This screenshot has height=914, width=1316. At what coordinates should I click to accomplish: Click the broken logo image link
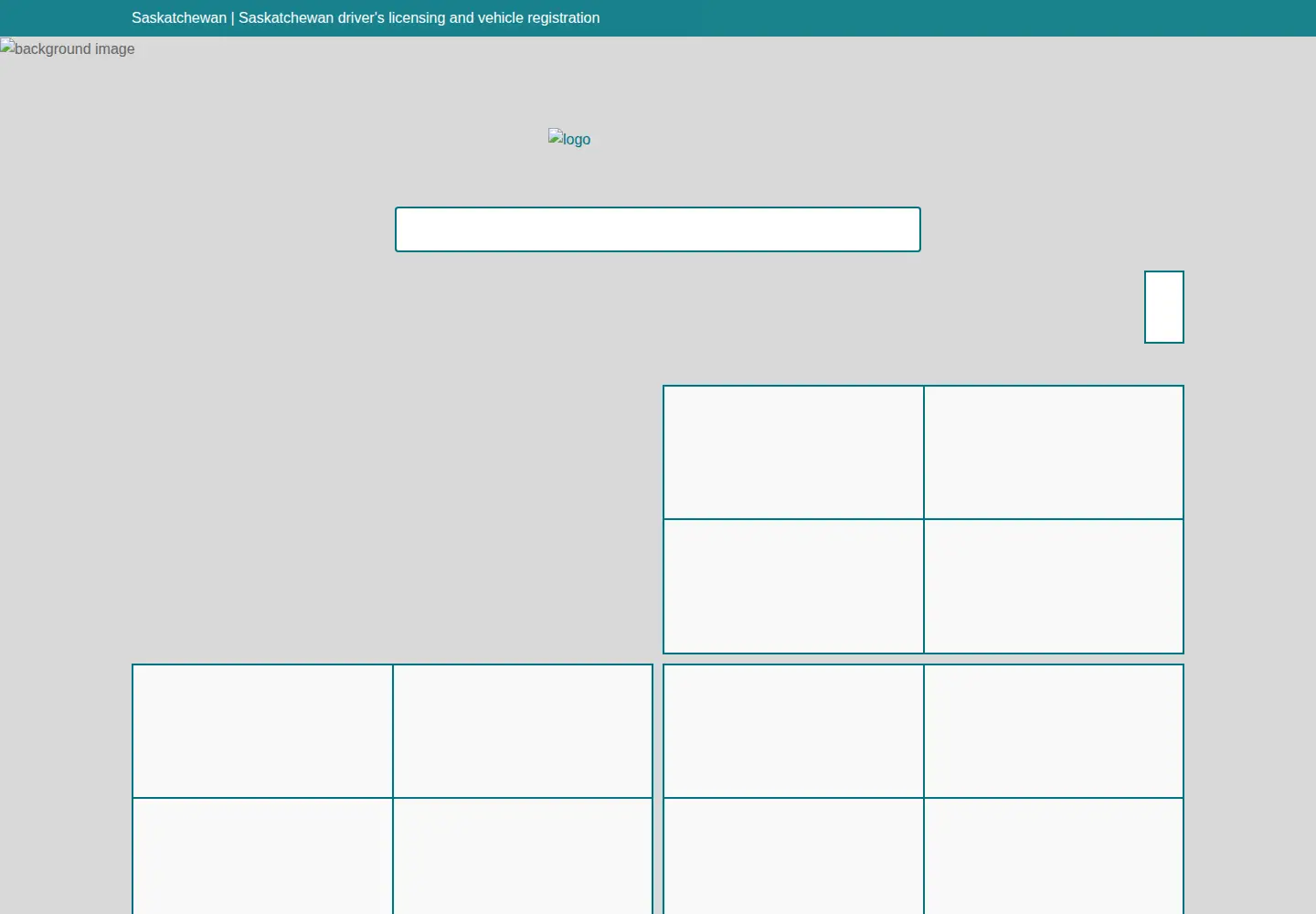[569, 139]
